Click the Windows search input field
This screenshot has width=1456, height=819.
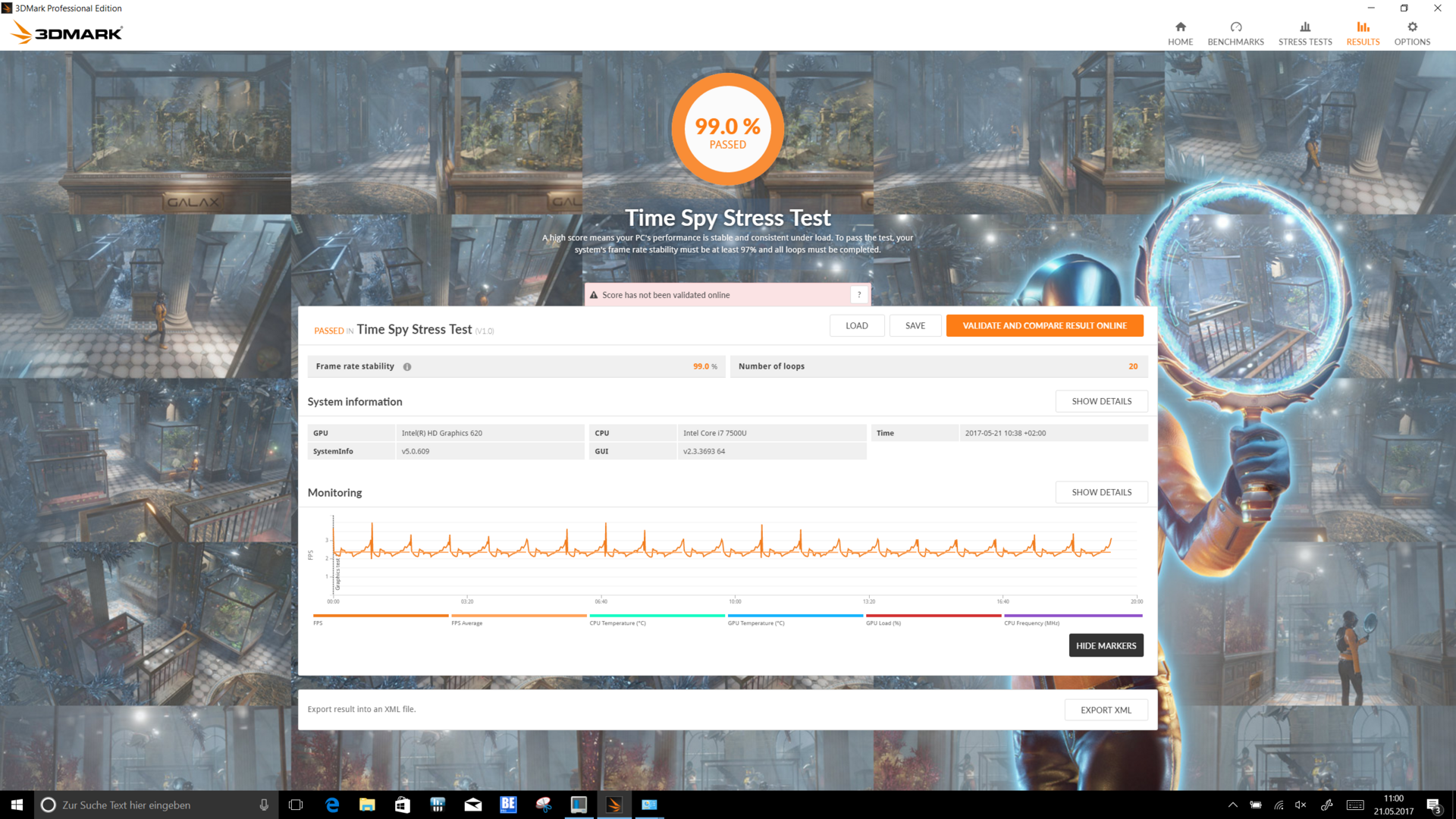[152, 805]
